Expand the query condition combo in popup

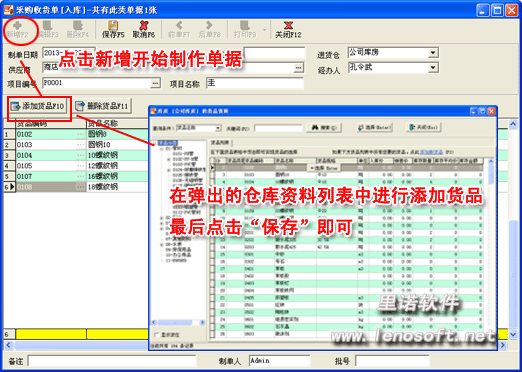[x=218, y=128]
